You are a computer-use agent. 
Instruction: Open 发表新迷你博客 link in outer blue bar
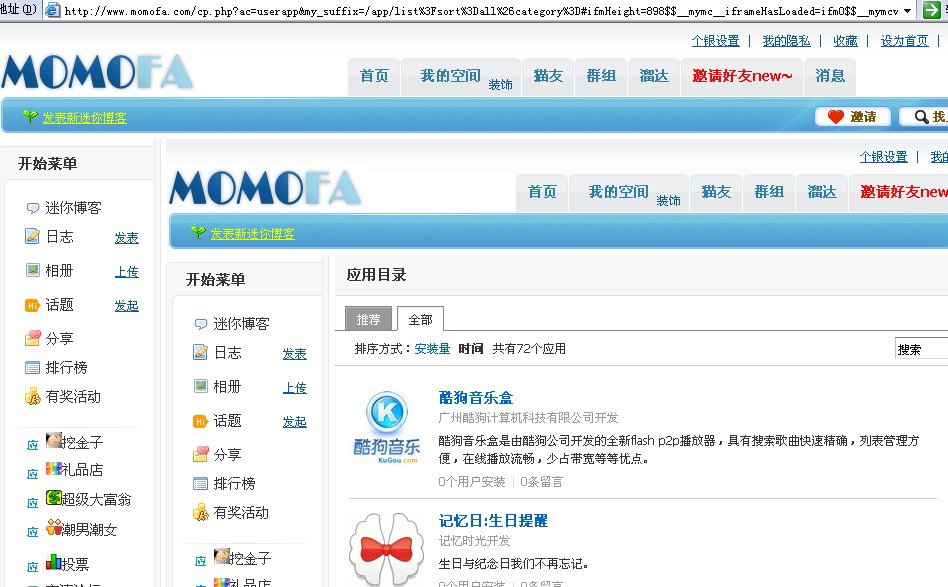pos(84,118)
